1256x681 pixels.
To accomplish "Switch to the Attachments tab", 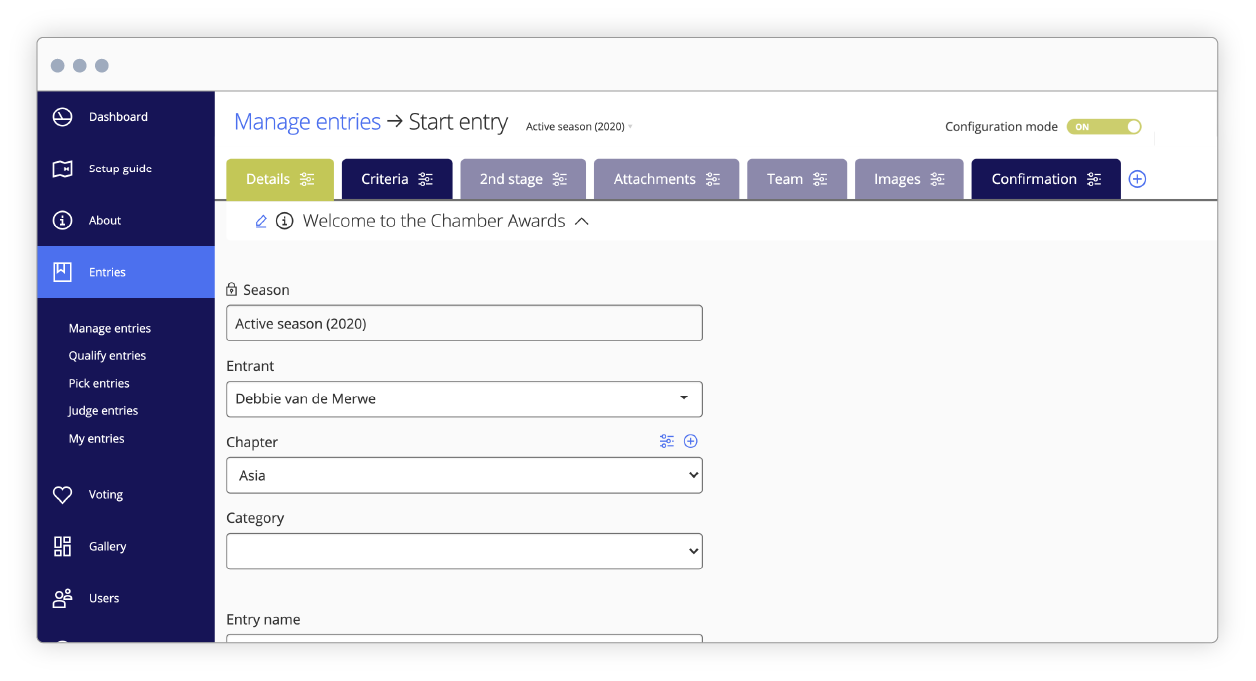I will 655,178.
